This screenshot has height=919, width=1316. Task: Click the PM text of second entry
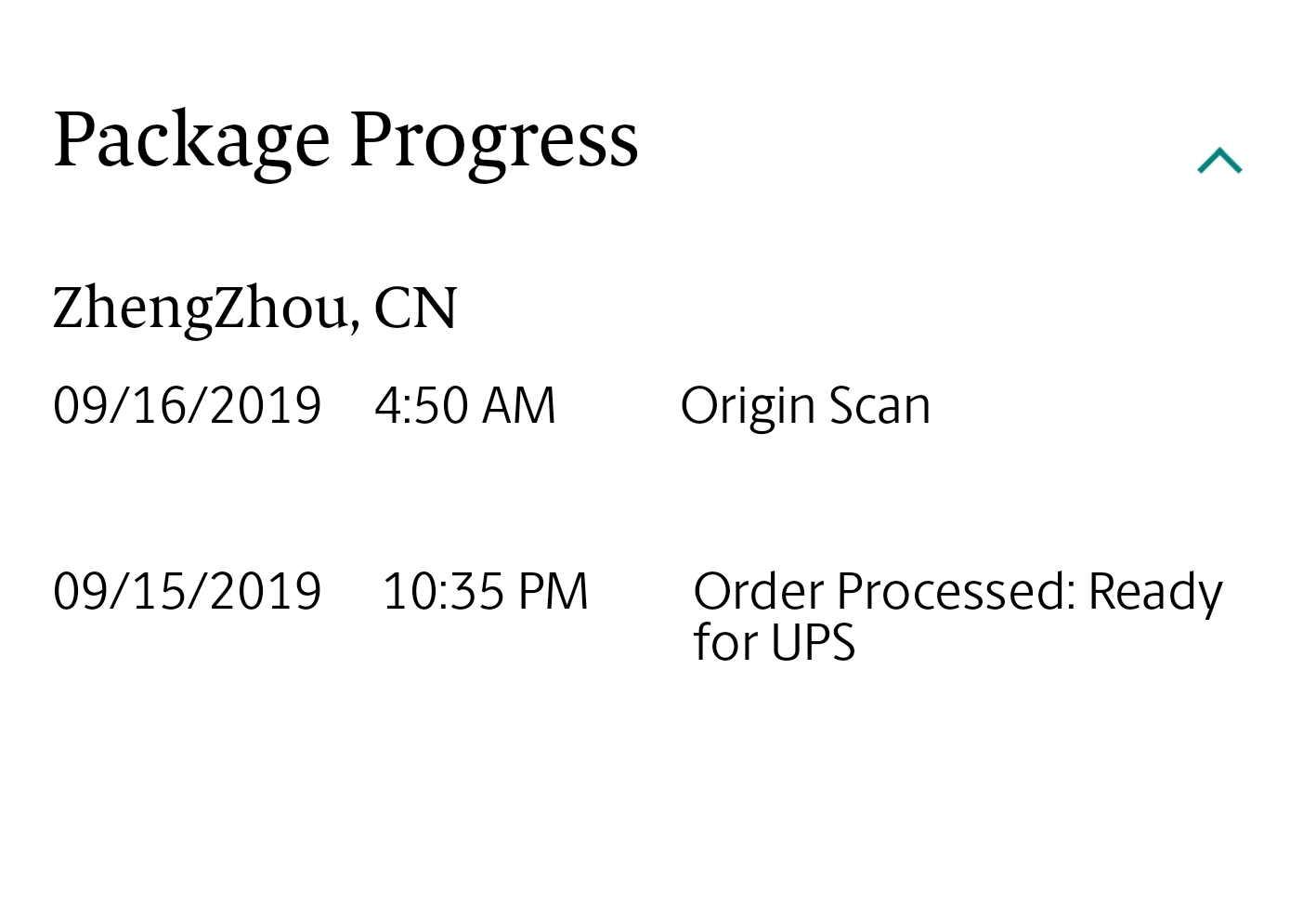pos(553,592)
